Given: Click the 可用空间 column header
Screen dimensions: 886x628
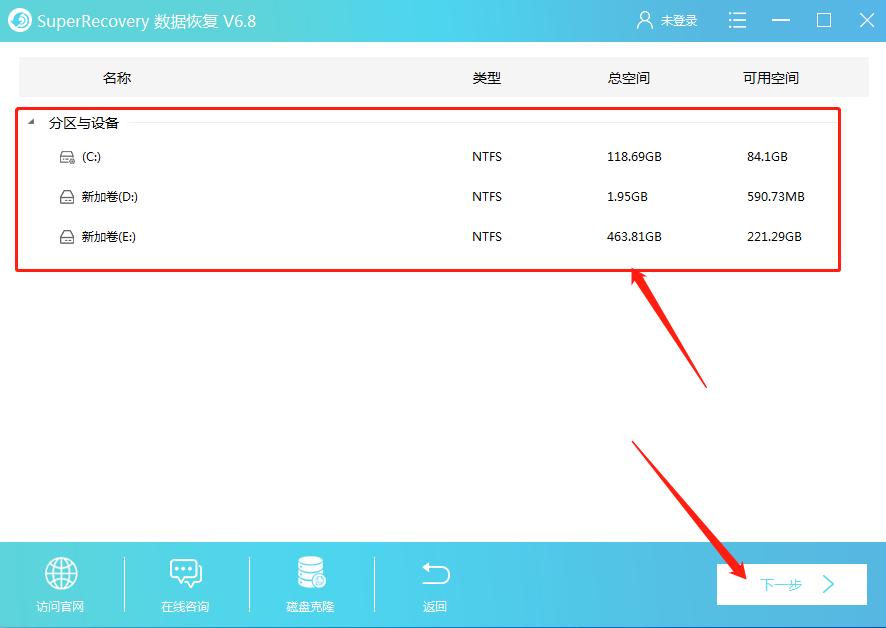Looking at the screenshot, I should (769, 78).
